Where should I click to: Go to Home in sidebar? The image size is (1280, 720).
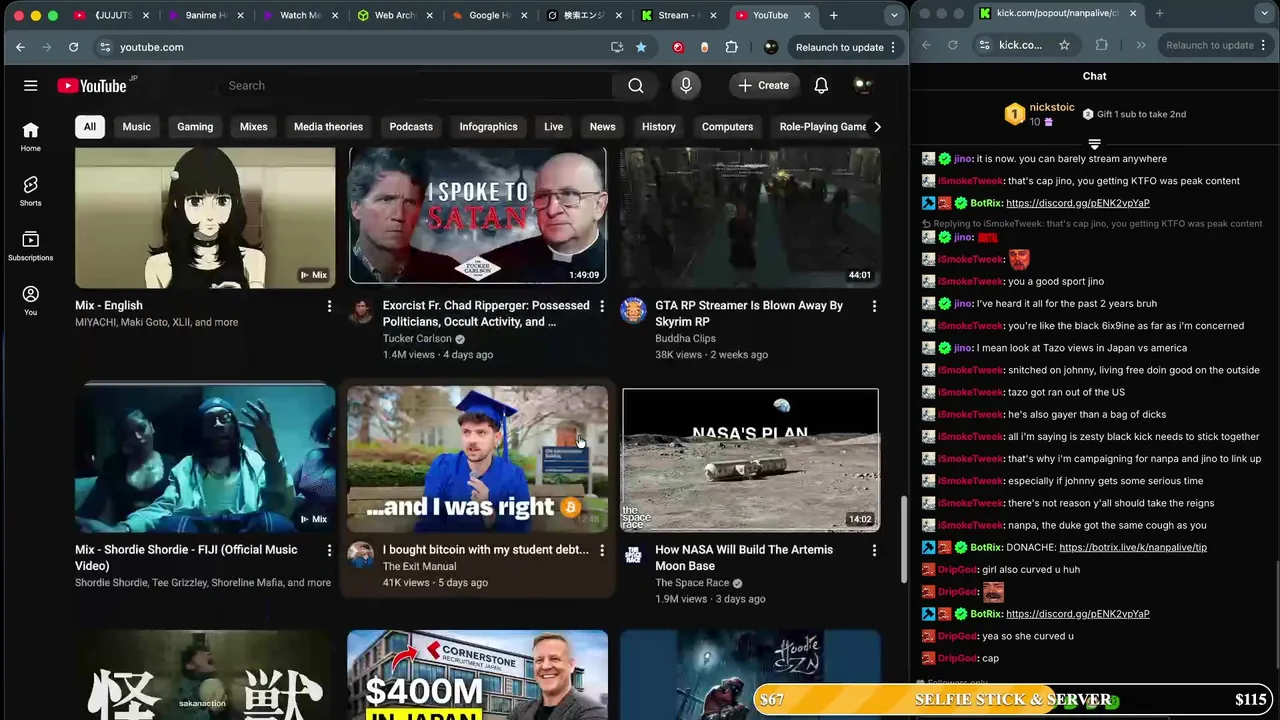point(31,137)
